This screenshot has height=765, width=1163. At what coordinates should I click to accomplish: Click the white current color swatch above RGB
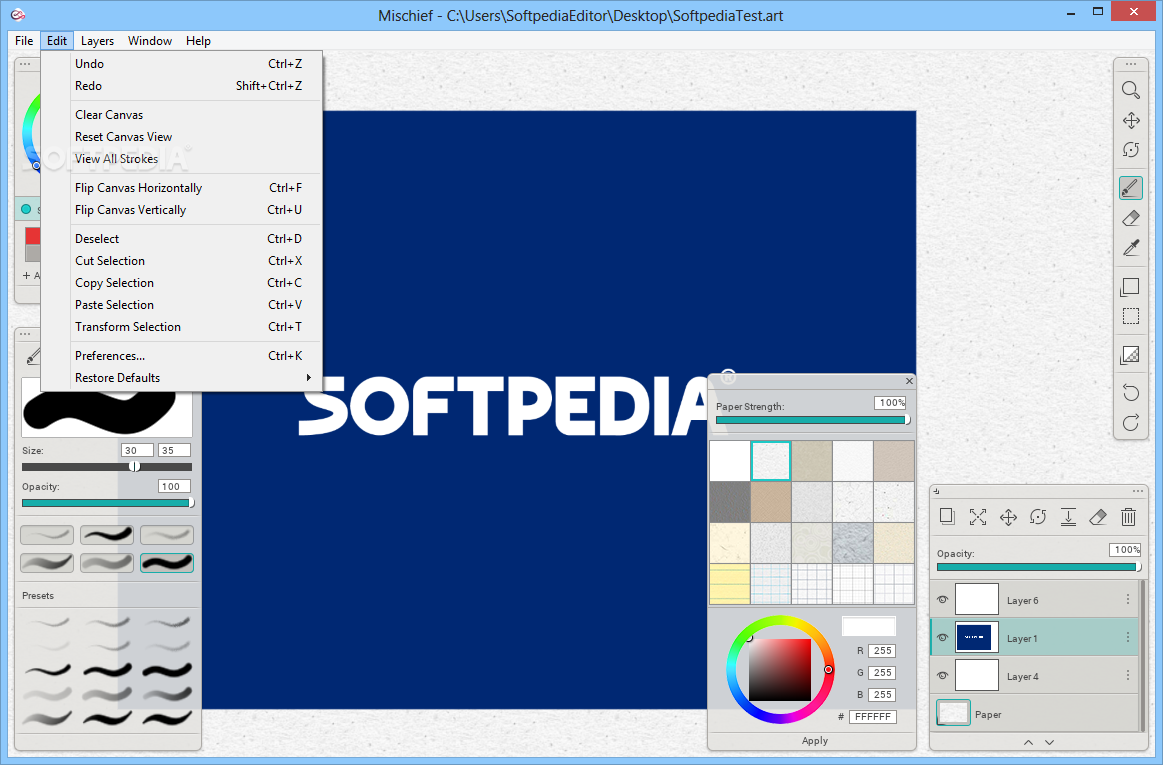pyautogui.click(x=869, y=626)
